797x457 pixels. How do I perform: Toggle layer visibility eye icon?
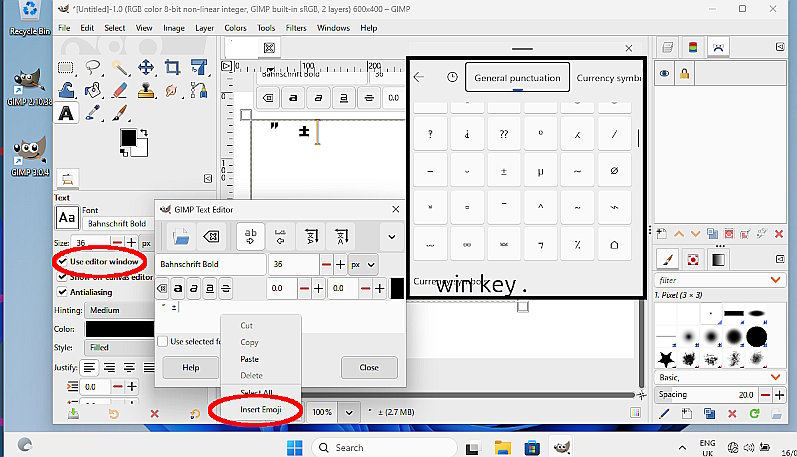pos(664,74)
